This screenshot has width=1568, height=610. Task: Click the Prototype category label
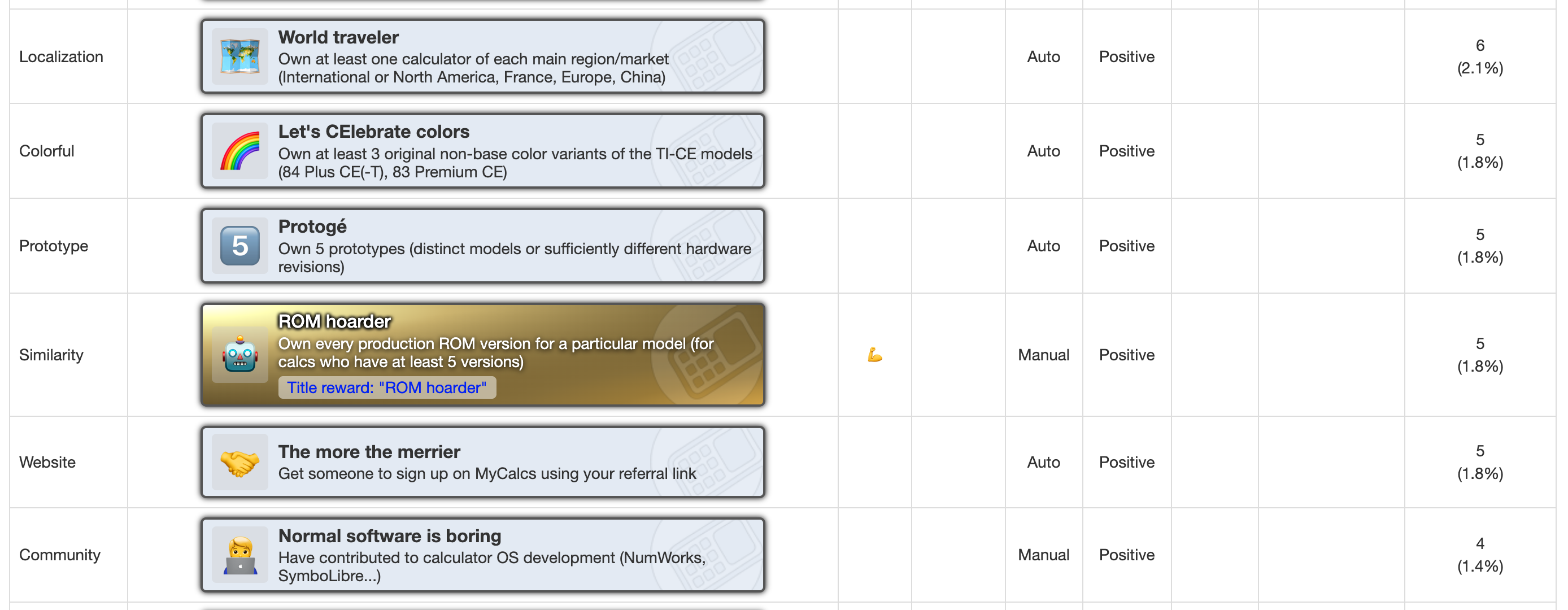(54, 246)
